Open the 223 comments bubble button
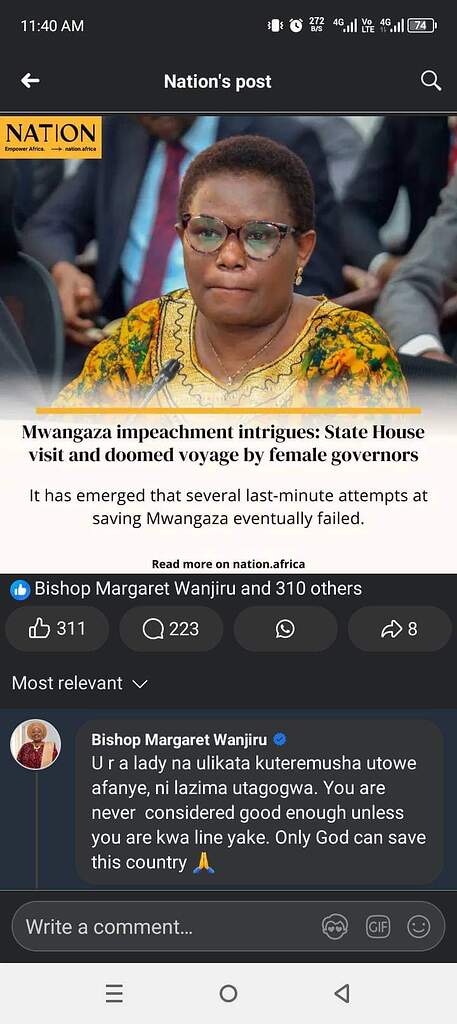Image resolution: width=457 pixels, height=1024 pixels. [x=171, y=629]
